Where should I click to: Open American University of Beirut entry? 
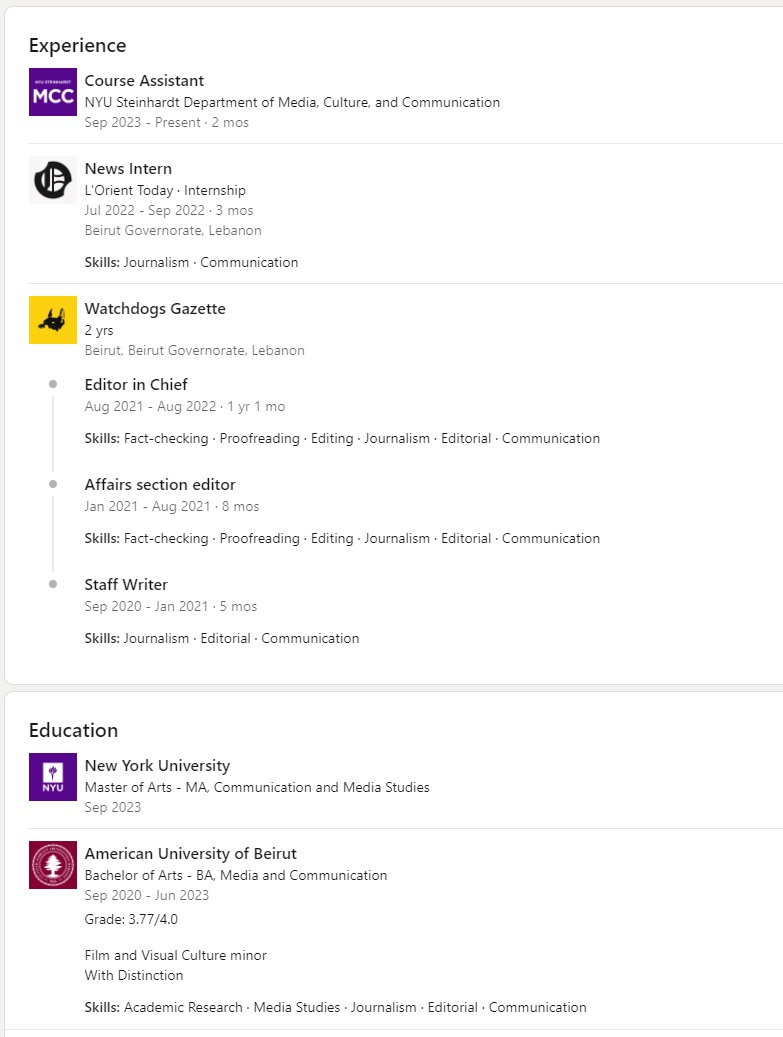pos(190,854)
